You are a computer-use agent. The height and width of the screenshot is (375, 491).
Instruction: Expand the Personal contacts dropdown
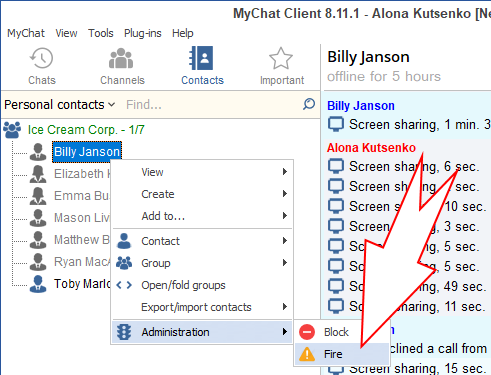click(59, 105)
